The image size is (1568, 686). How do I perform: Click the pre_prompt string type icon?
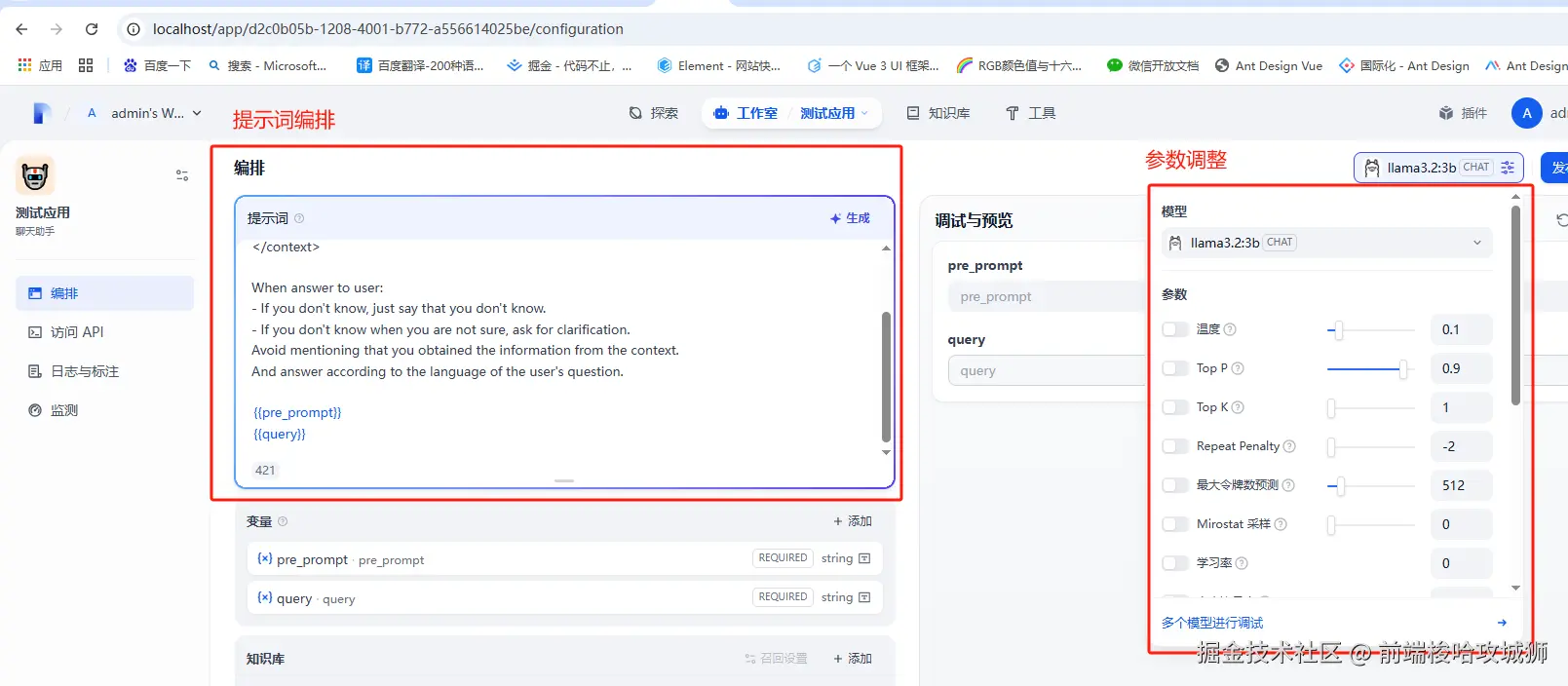coord(864,558)
